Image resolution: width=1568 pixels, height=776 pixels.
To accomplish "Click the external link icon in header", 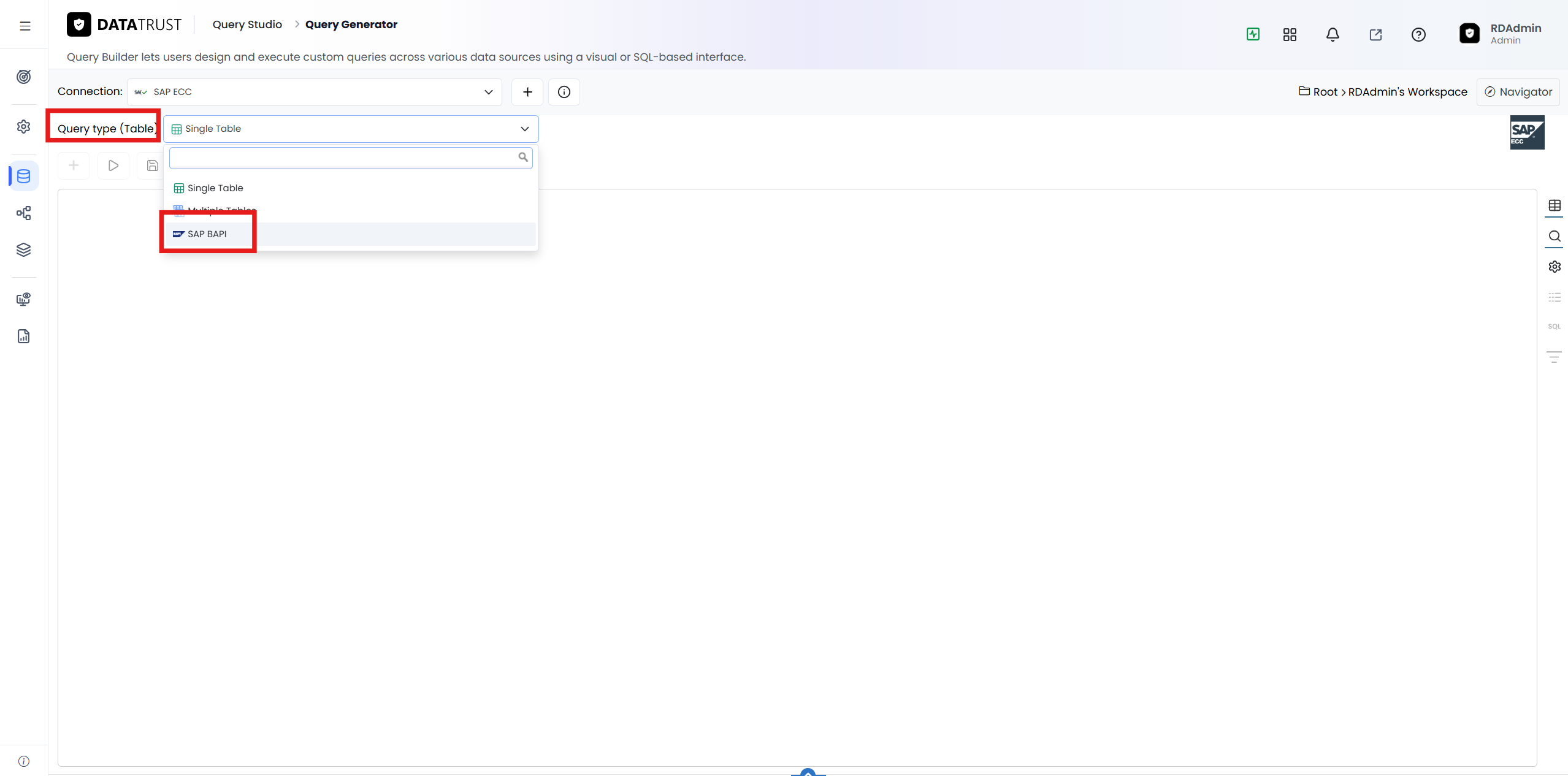I will (x=1375, y=34).
